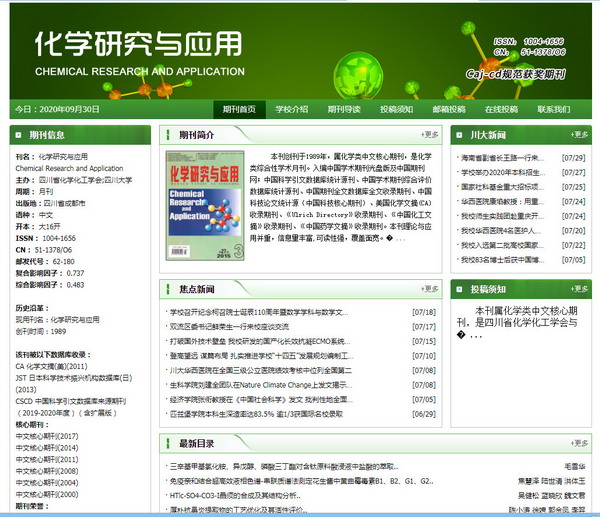Image resolution: width=600 pixels, height=517 pixels.
Task: Open the 在线投稿 navigation item
Action: [x=501, y=109]
